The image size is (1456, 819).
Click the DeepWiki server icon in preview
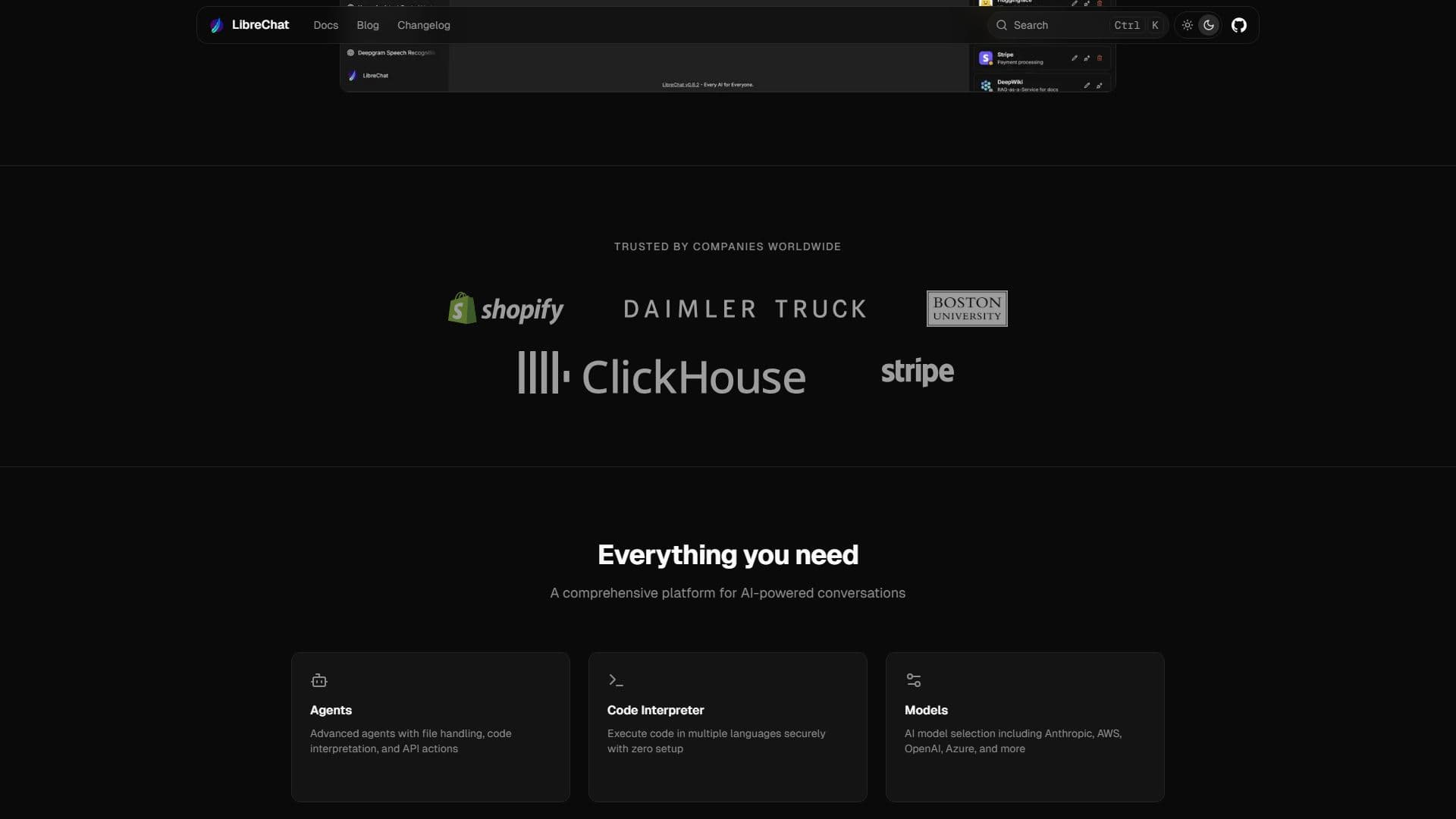(x=986, y=86)
